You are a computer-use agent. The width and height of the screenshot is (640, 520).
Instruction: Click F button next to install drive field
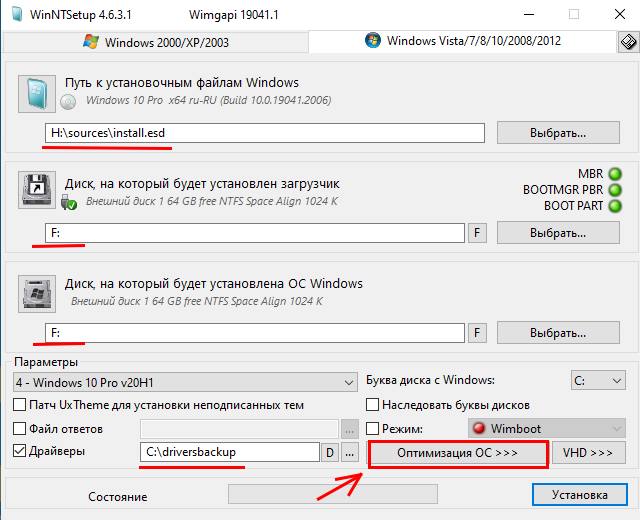477,333
